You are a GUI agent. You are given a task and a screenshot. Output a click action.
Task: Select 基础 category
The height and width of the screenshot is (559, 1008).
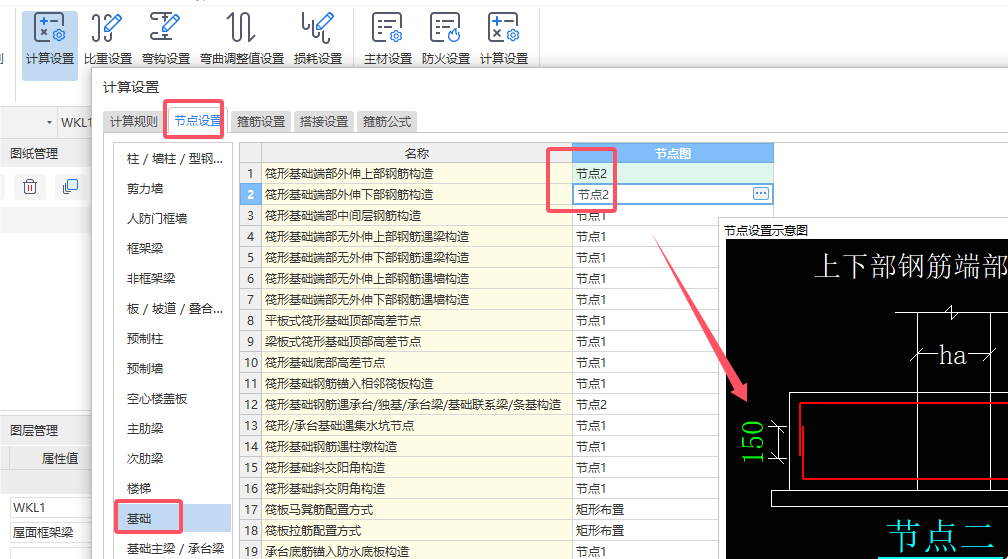pos(174,518)
